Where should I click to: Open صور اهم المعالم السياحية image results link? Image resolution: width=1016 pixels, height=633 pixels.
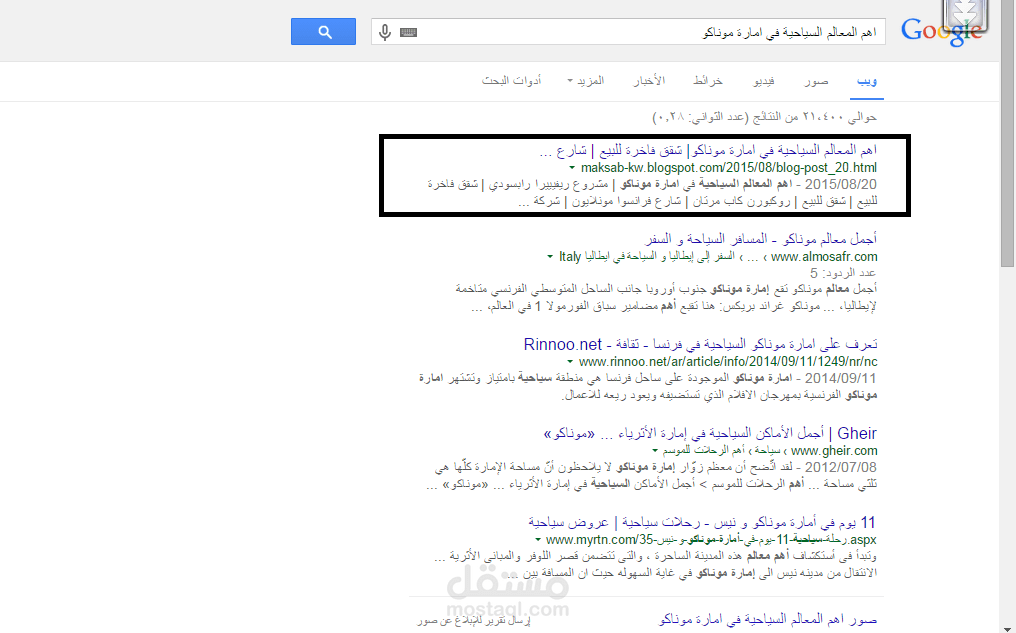(768, 620)
